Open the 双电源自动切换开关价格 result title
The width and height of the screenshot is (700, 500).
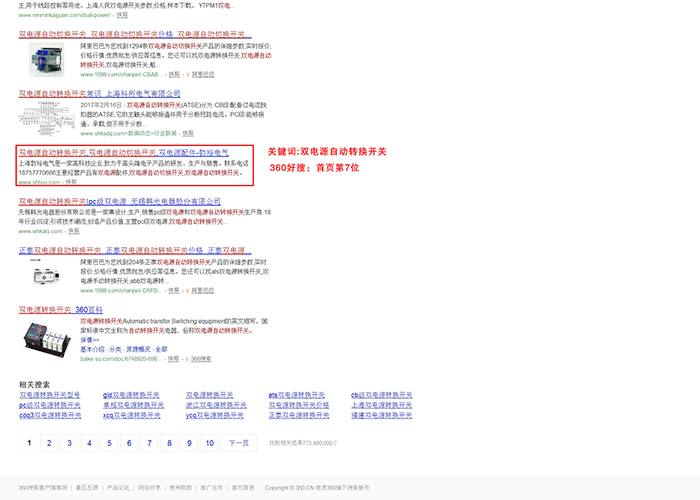pyautogui.click(x=135, y=34)
